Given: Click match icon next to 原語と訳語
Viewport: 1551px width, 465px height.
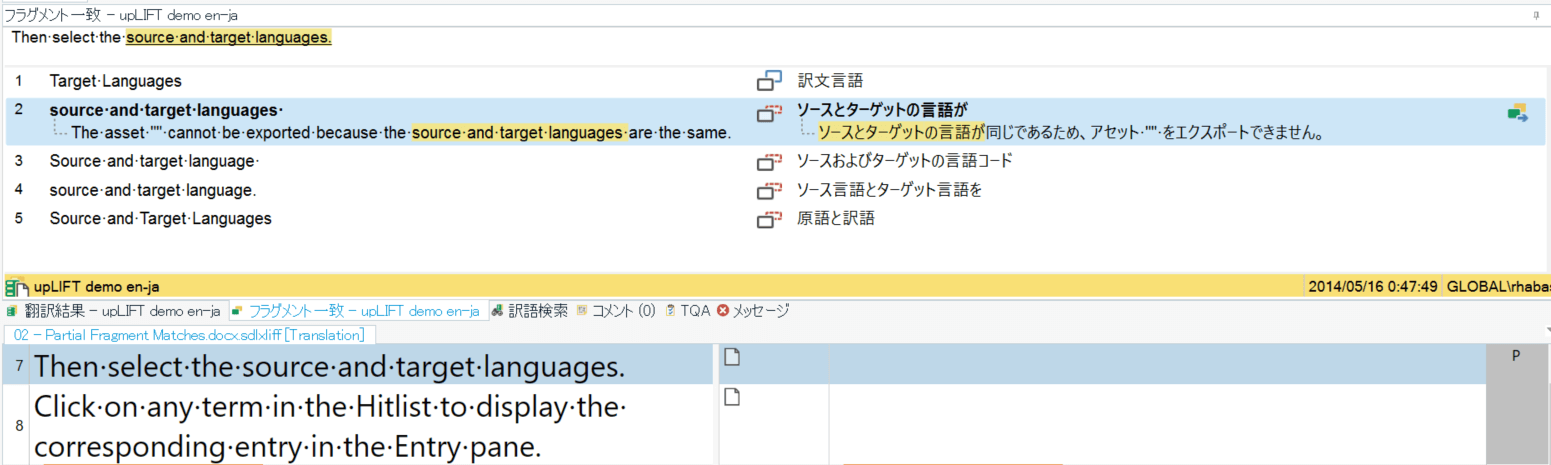Looking at the screenshot, I should (768, 219).
